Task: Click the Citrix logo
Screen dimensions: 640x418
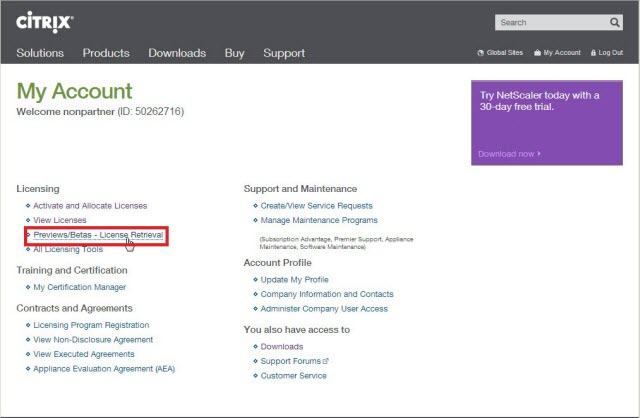Action: click(x=45, y=21)
